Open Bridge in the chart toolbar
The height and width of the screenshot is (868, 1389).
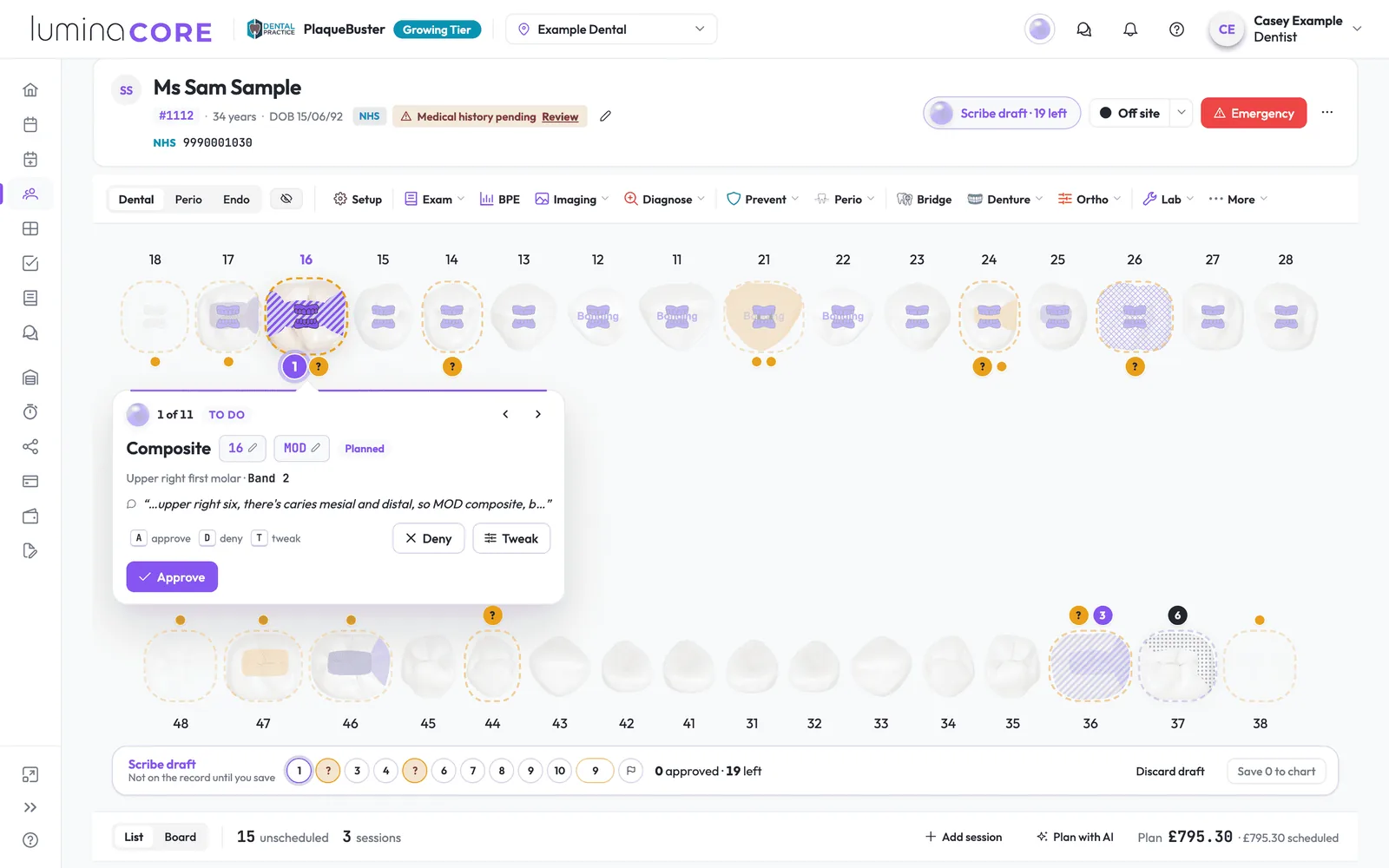pos(925,199)
